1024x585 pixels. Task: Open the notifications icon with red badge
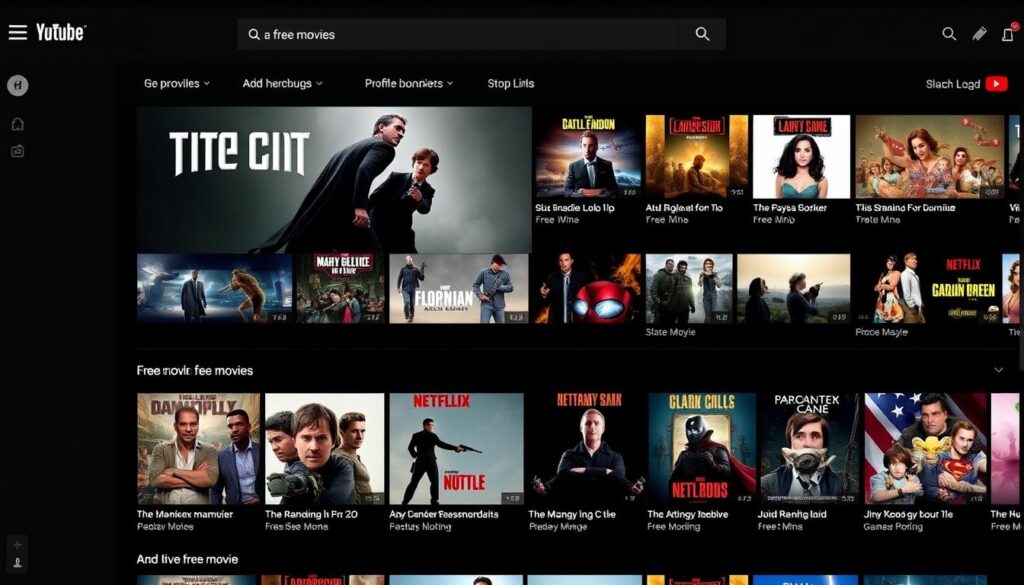[x=1009, y=33]
